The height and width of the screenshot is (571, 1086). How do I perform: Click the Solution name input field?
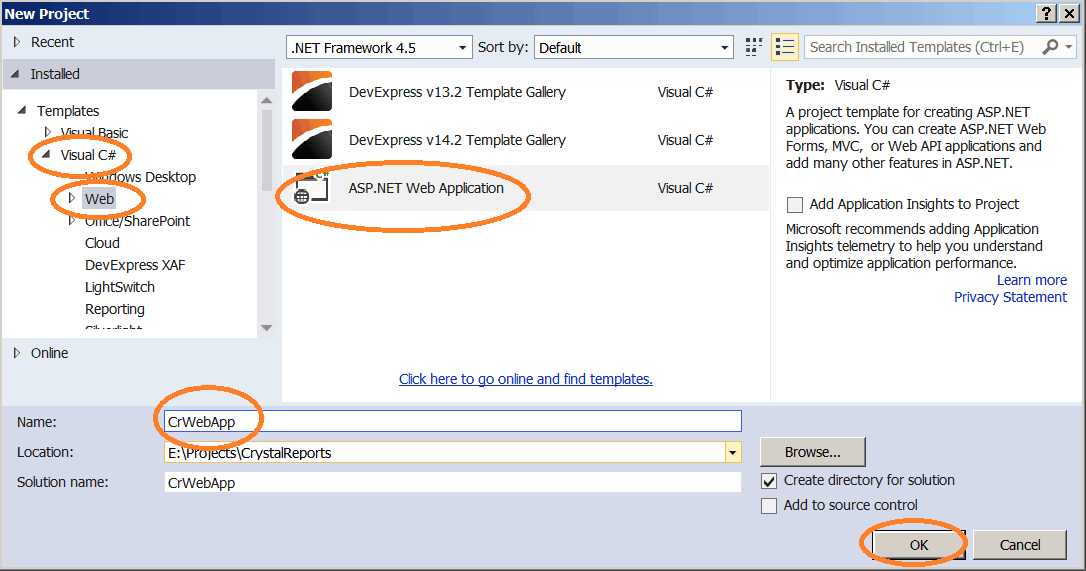453,482
